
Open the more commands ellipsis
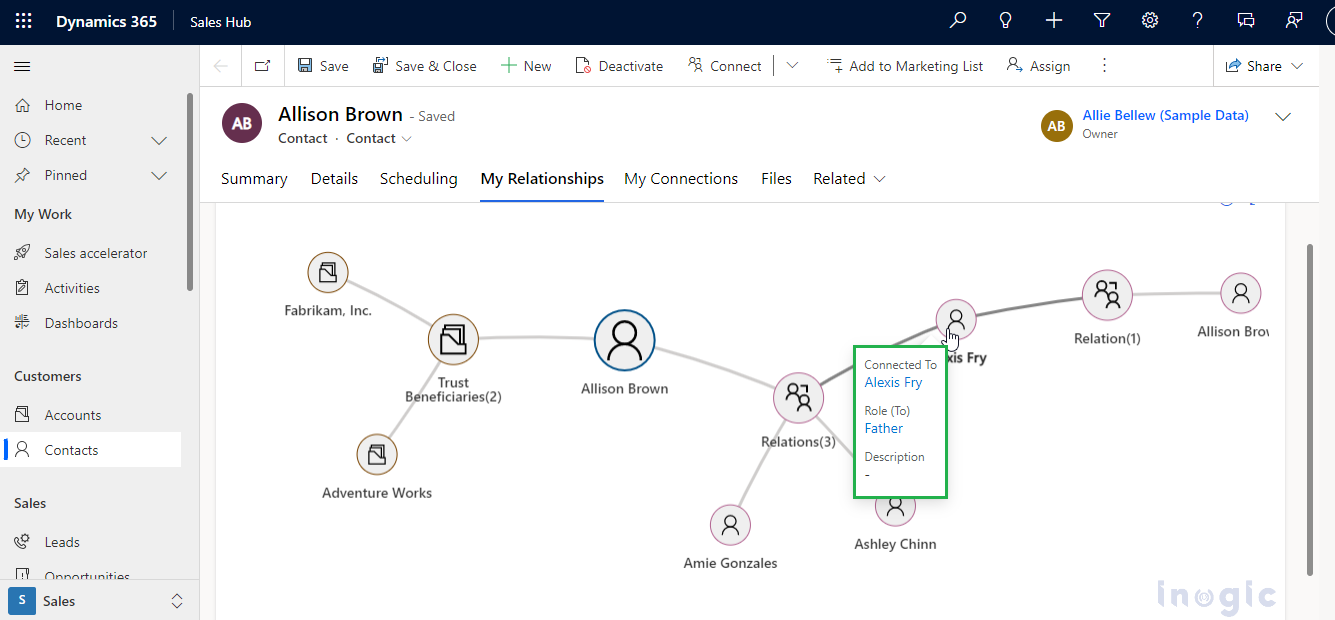(x=1104, y=66)
